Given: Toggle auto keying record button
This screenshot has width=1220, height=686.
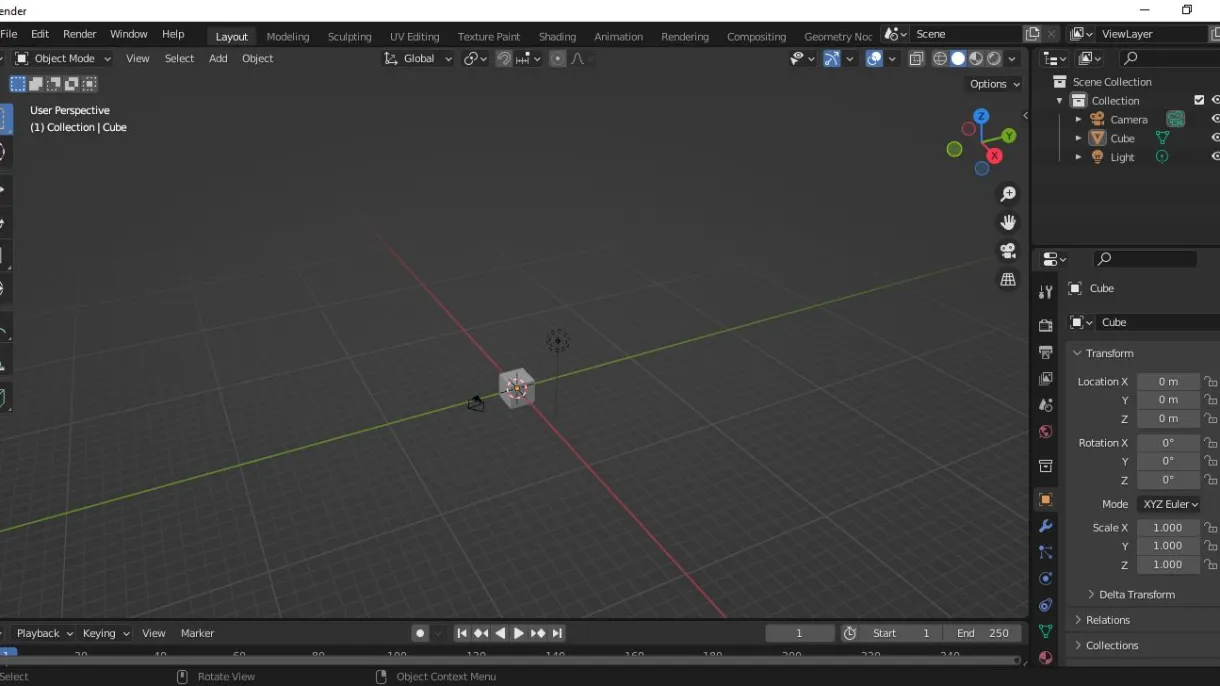Looking at the screenshot, I should click(x=420, y=633).
